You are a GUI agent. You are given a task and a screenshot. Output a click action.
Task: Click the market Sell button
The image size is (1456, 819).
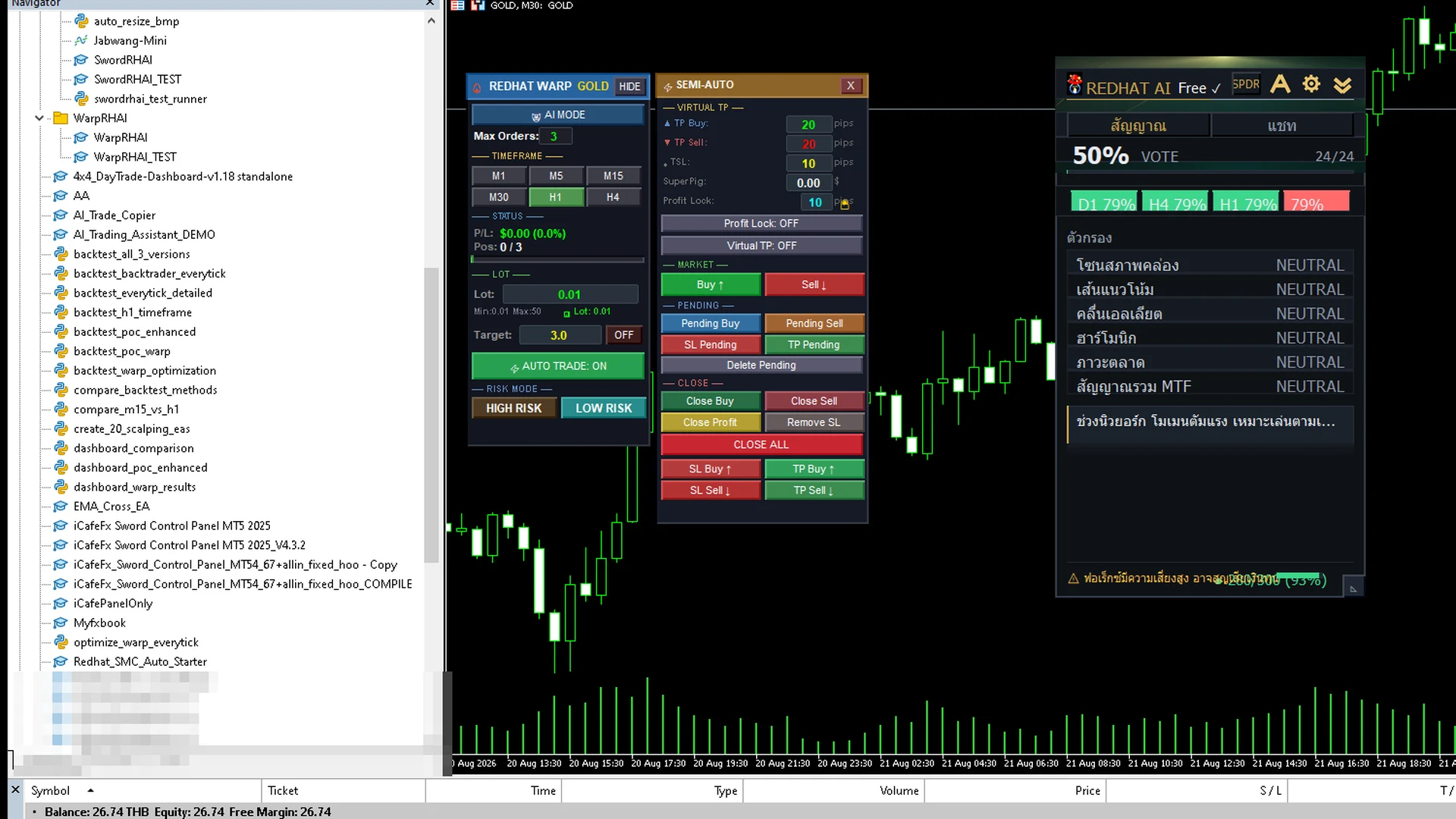(814, 284)
